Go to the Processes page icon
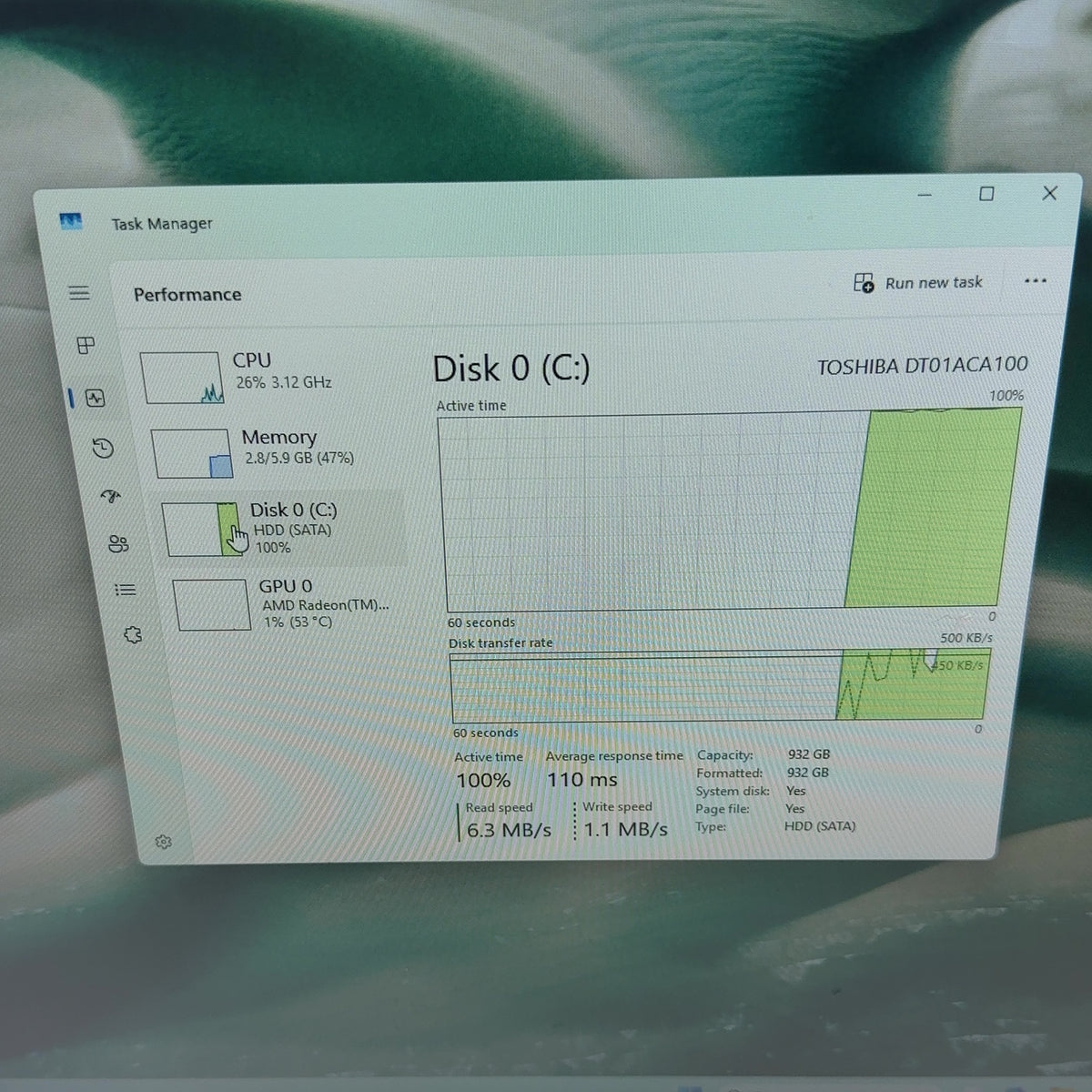1092x1092 pixels. (86, 346)
